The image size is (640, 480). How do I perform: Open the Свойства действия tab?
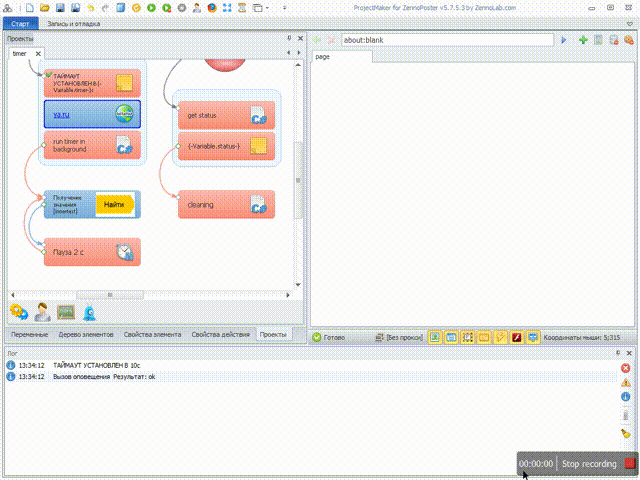click(220, 334)
